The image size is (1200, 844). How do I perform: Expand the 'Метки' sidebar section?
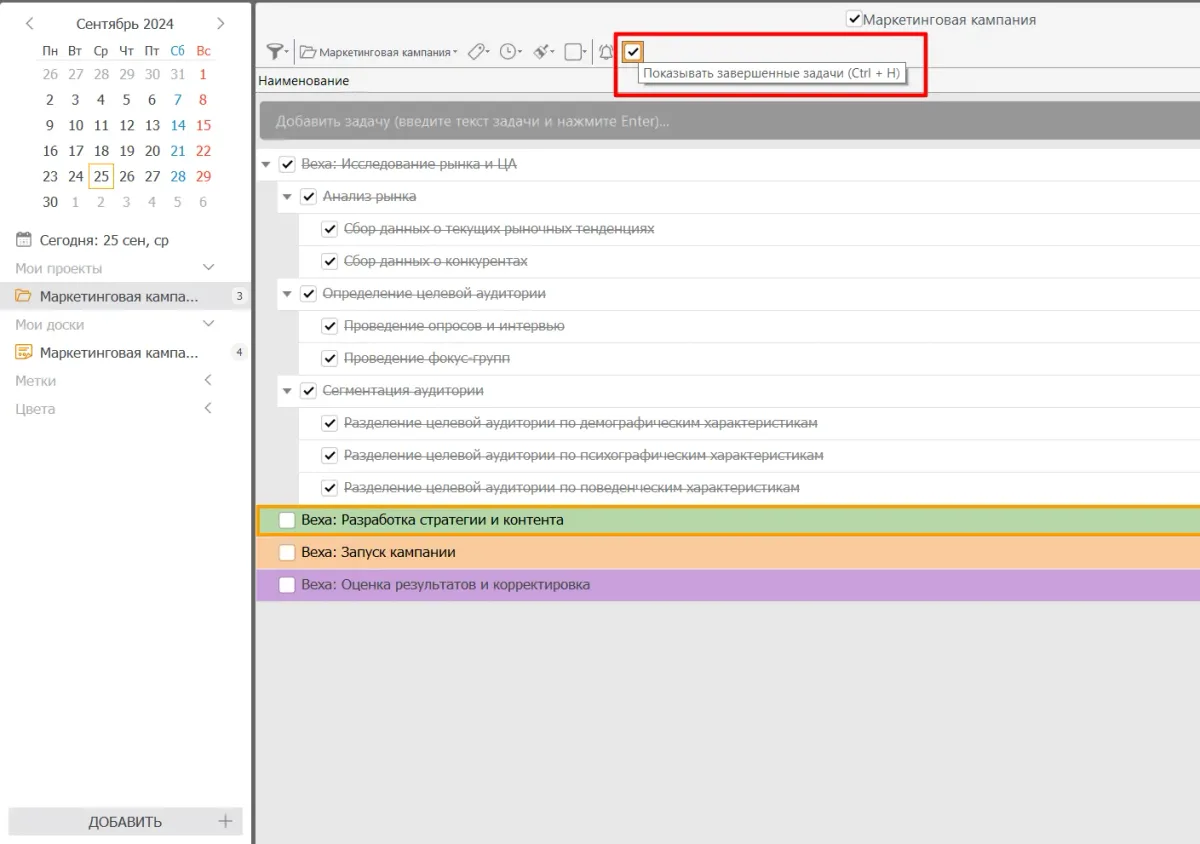coord(209,381)
